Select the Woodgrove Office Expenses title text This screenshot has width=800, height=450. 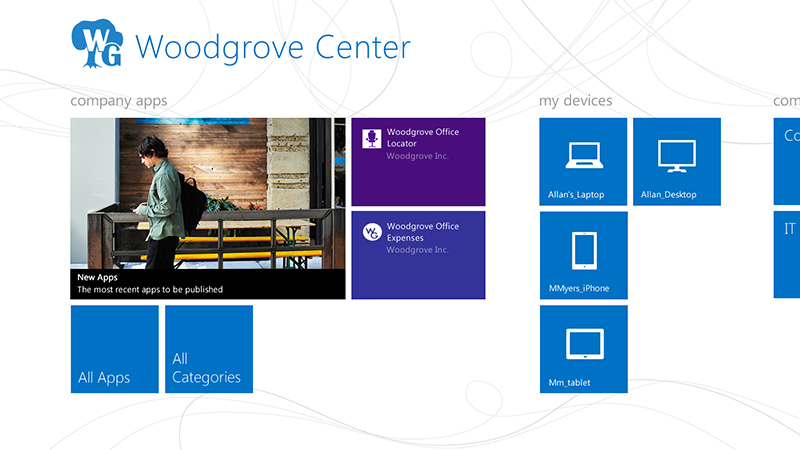pyautogui.click(x=422, y=232)
